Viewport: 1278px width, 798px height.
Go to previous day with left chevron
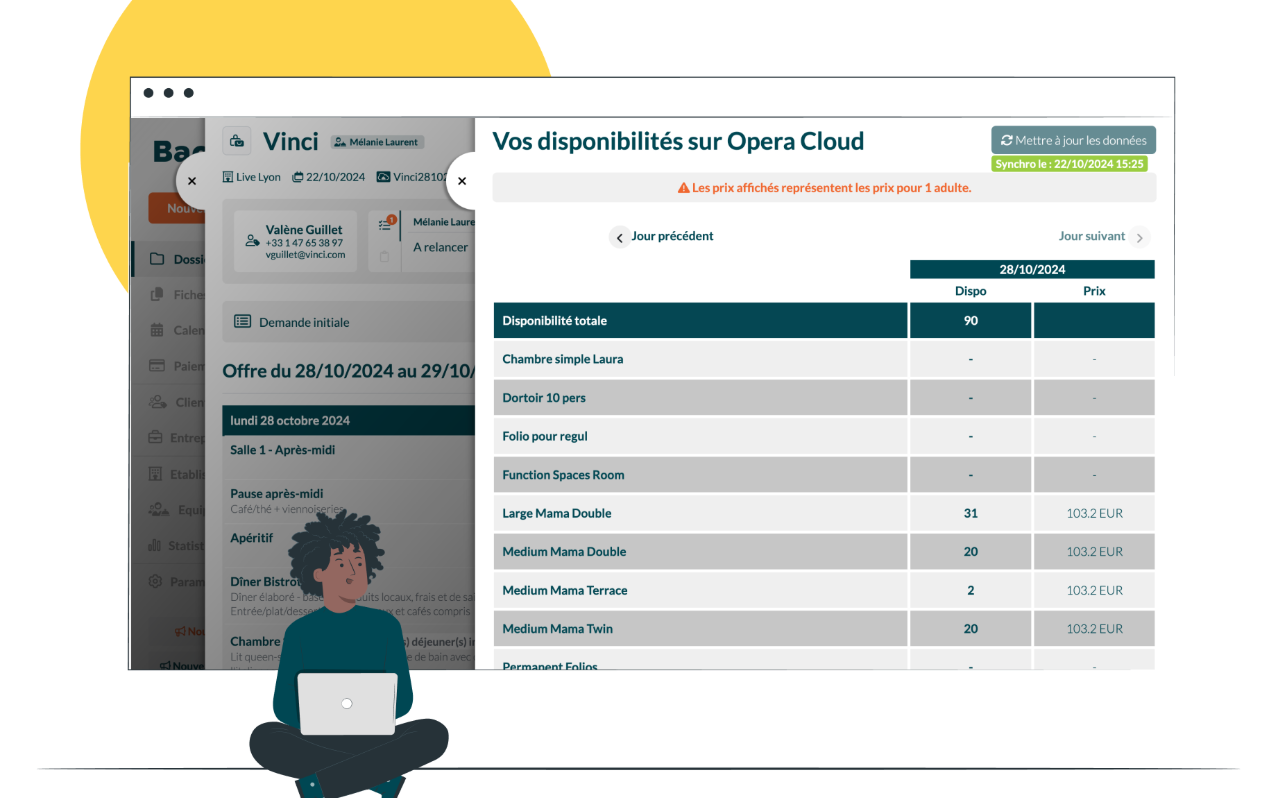(620, 237)
